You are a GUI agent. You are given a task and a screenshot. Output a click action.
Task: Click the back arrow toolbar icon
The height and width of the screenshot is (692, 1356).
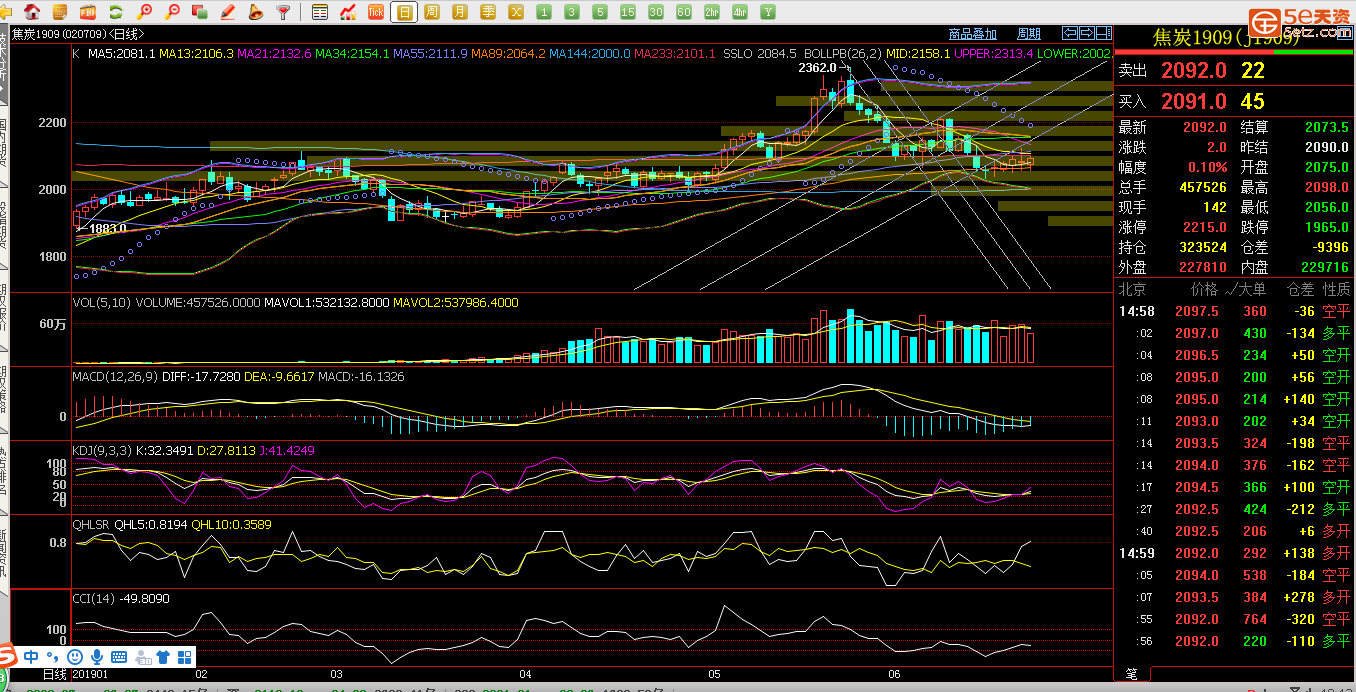tap(7, 12)
